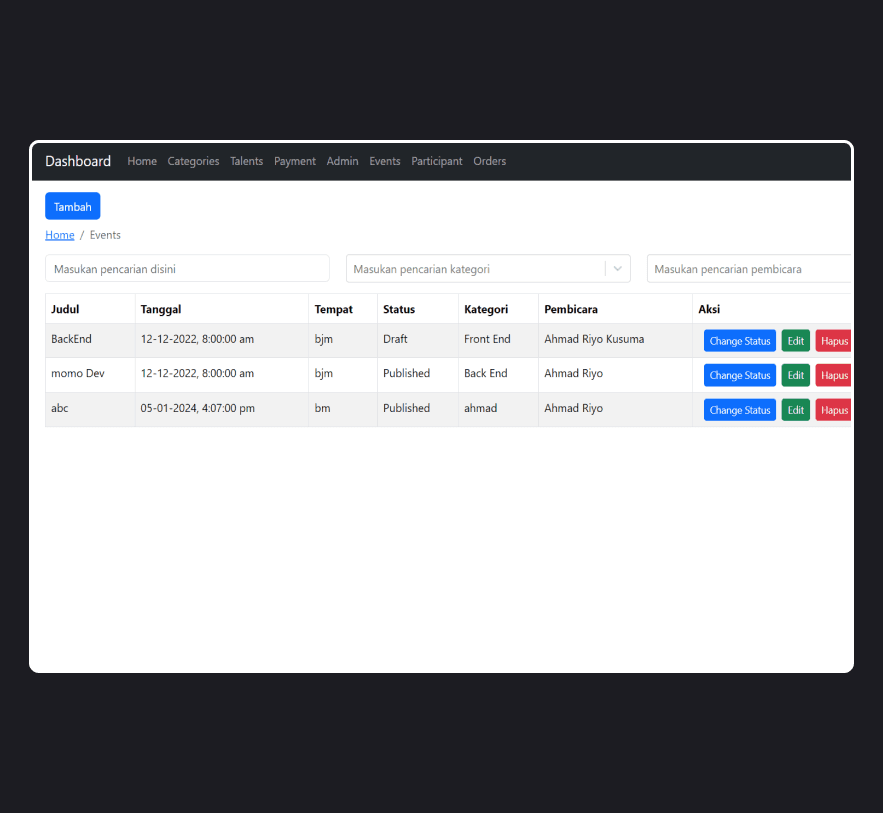Open the kategori dropdown chevron arrow
This screenshot has height=813, width=883.
[x=618, y=269]
